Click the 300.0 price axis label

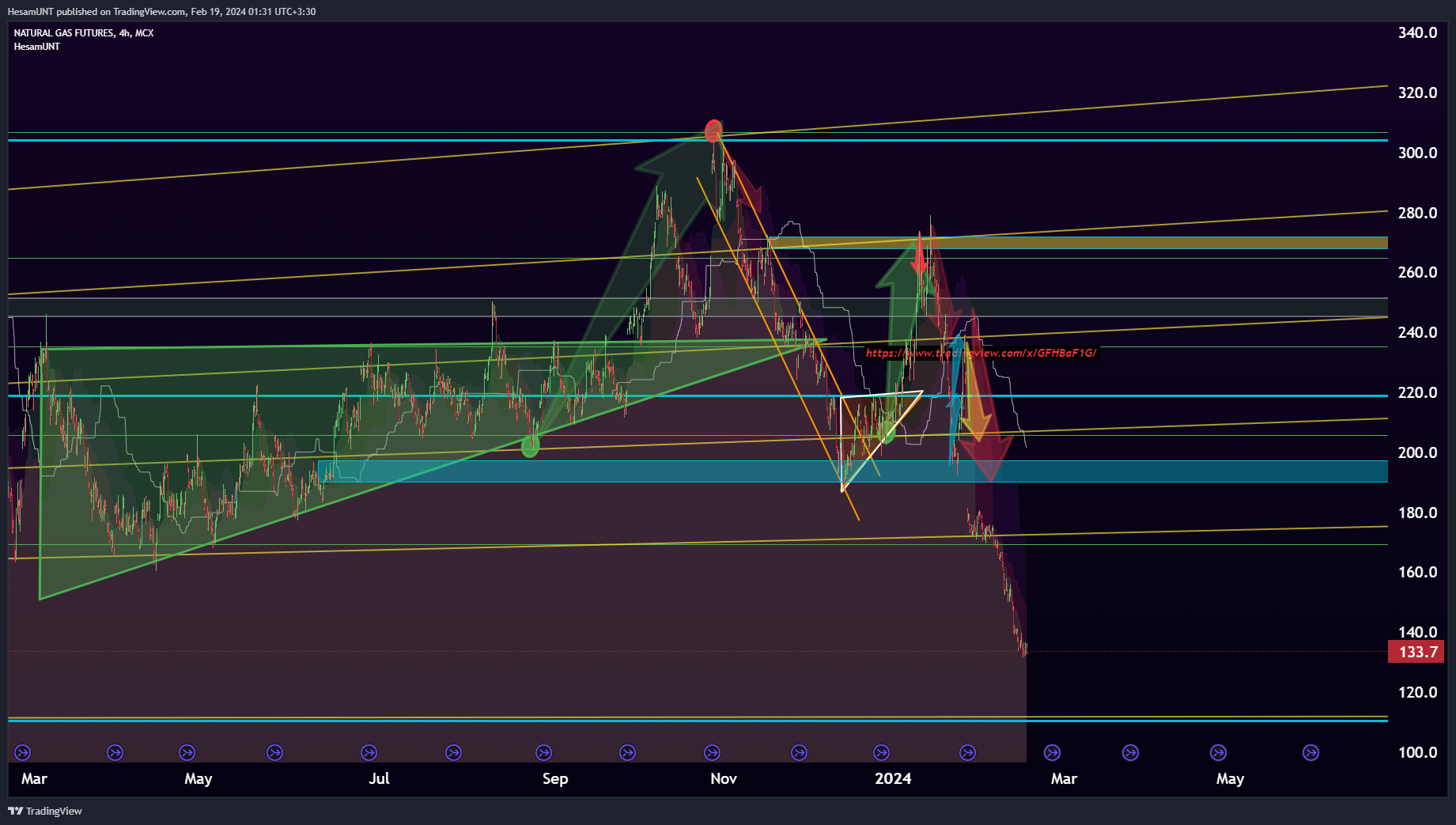coord(1417,153)
